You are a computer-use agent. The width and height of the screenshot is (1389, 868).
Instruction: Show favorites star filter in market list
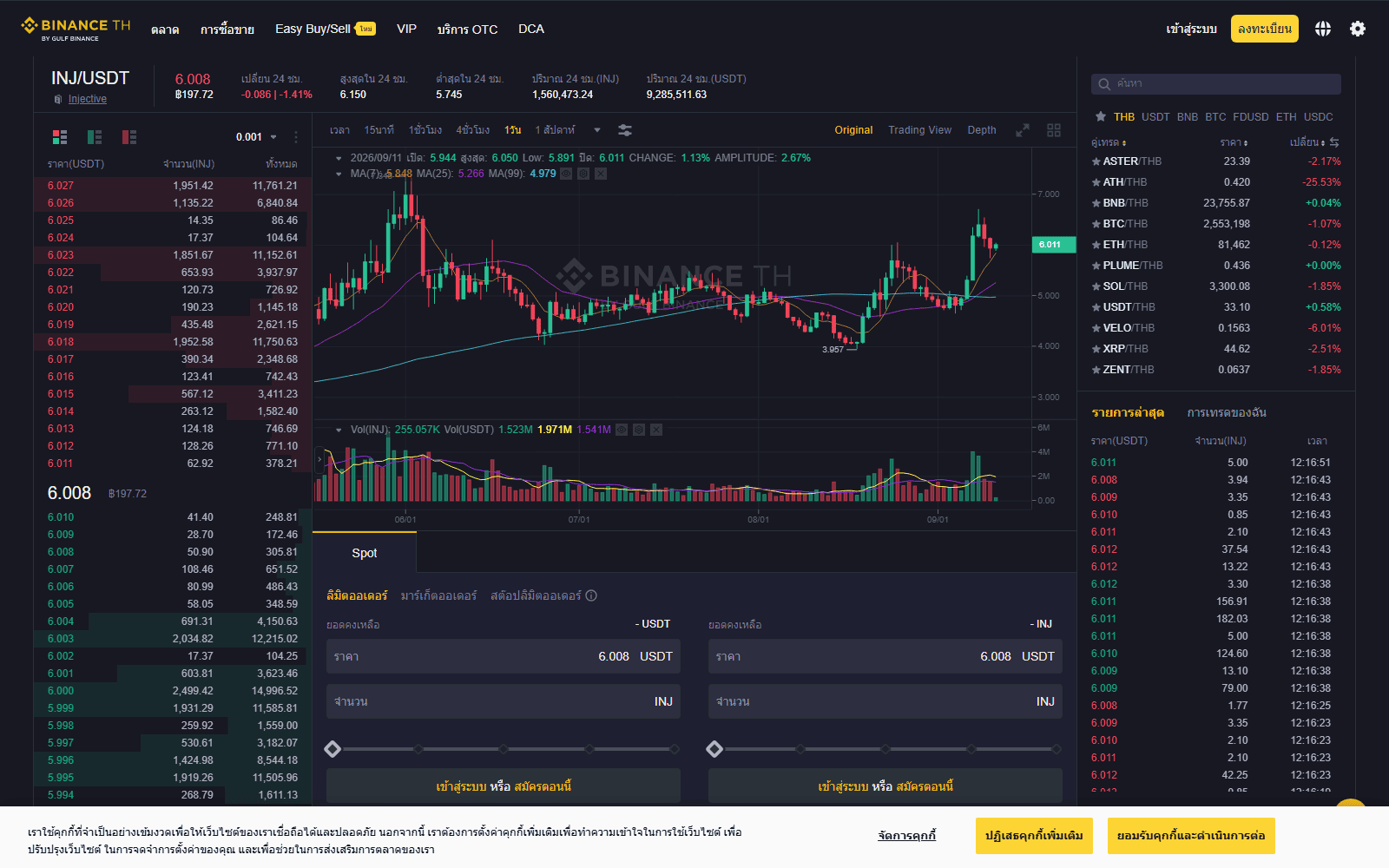(x=1101, y=116)
